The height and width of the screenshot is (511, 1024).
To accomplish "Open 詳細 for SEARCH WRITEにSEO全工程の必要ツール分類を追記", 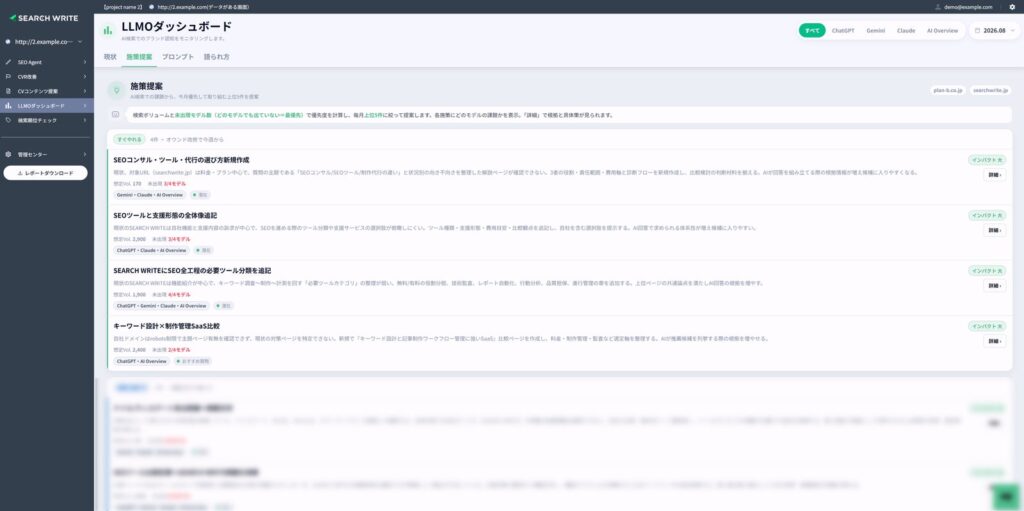I will 995,286.
